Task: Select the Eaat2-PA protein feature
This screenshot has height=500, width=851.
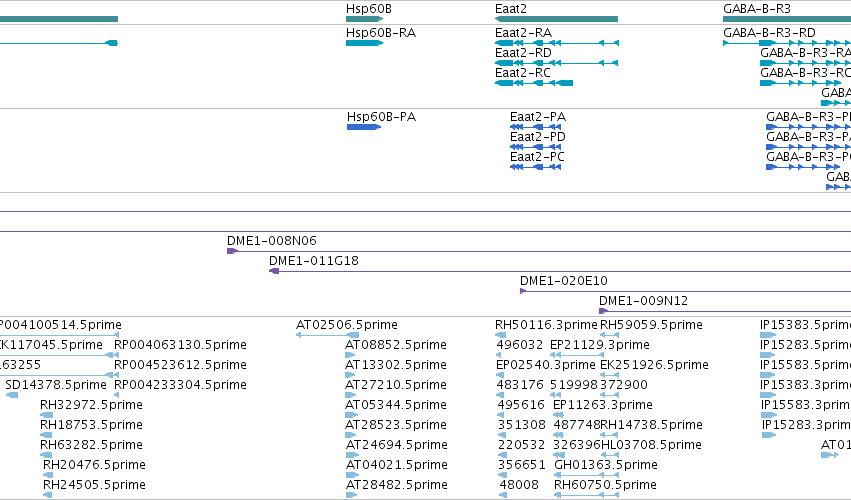Action: (536, 127)
